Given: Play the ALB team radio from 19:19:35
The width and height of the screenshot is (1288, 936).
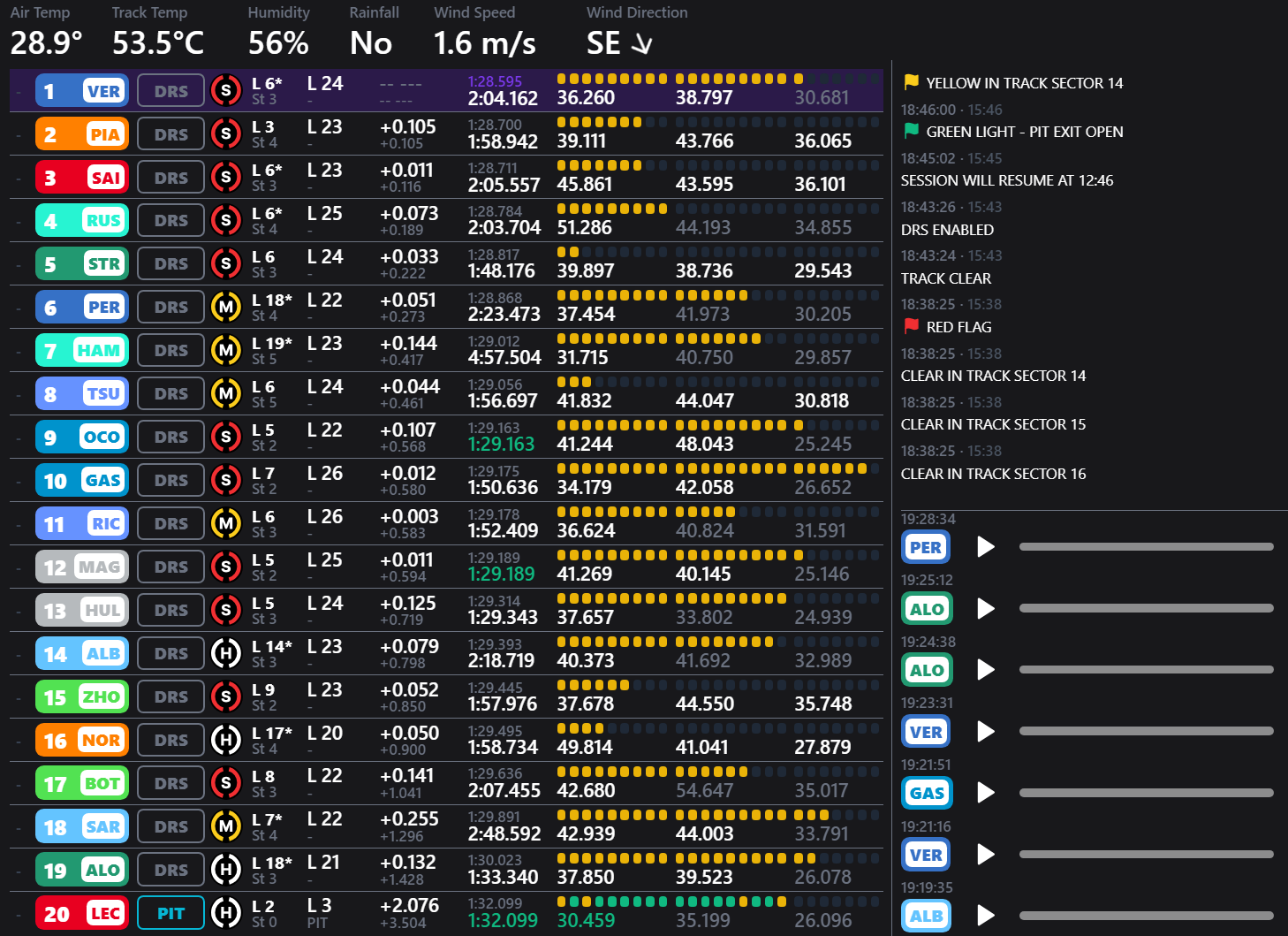Looking at the screenshot, I should (986, 916).
